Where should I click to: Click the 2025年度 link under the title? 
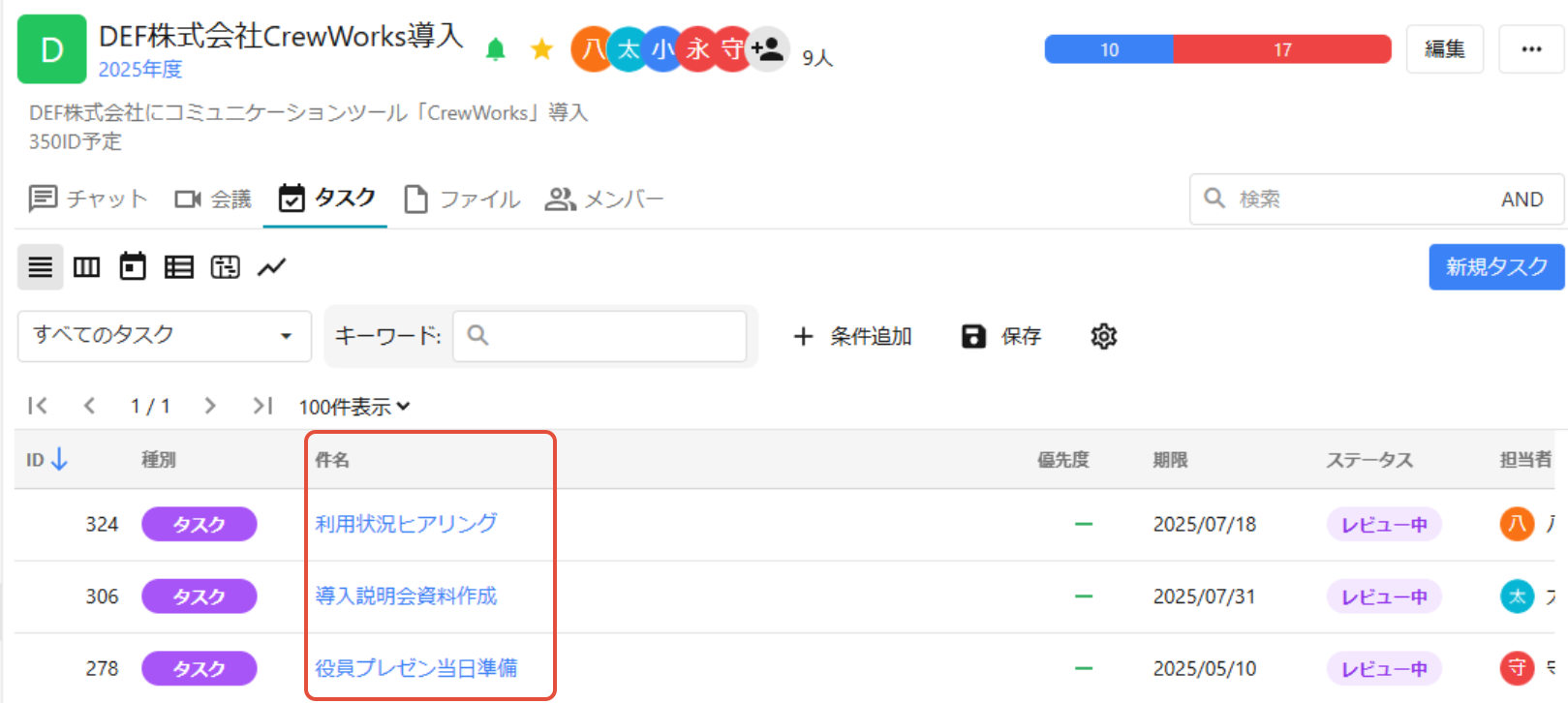click(140, 70)
